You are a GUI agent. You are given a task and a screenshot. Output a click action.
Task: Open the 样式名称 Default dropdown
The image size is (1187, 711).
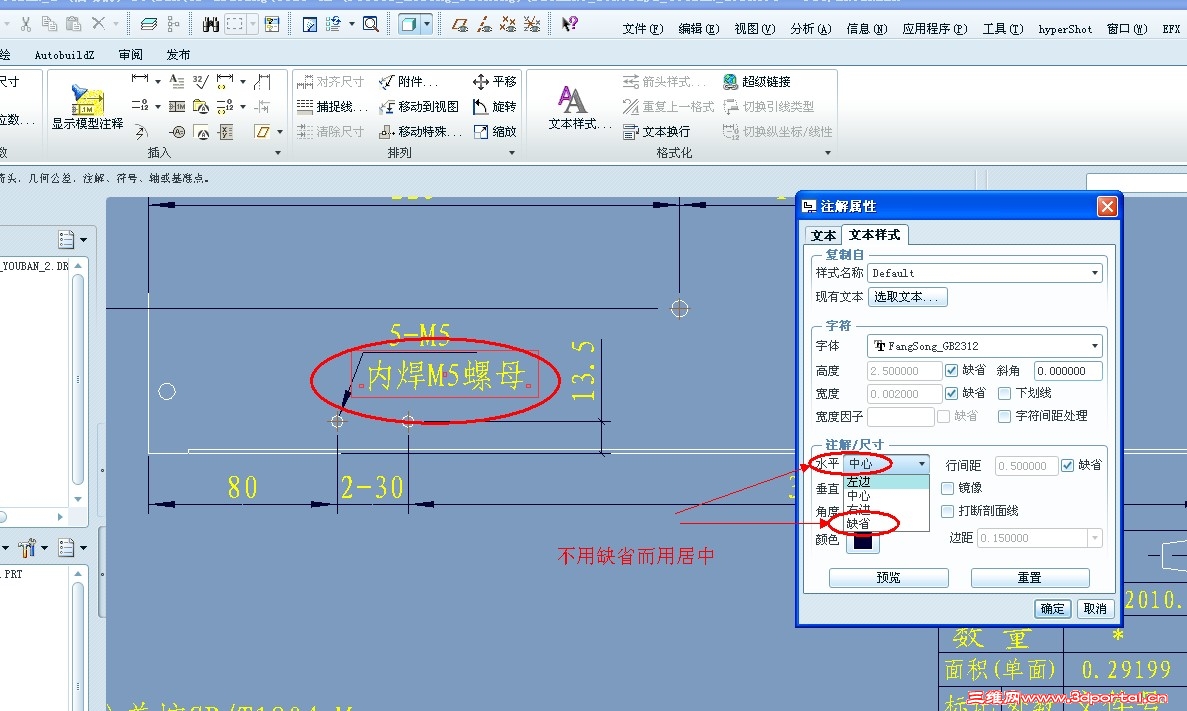click(x=985, y=273)
